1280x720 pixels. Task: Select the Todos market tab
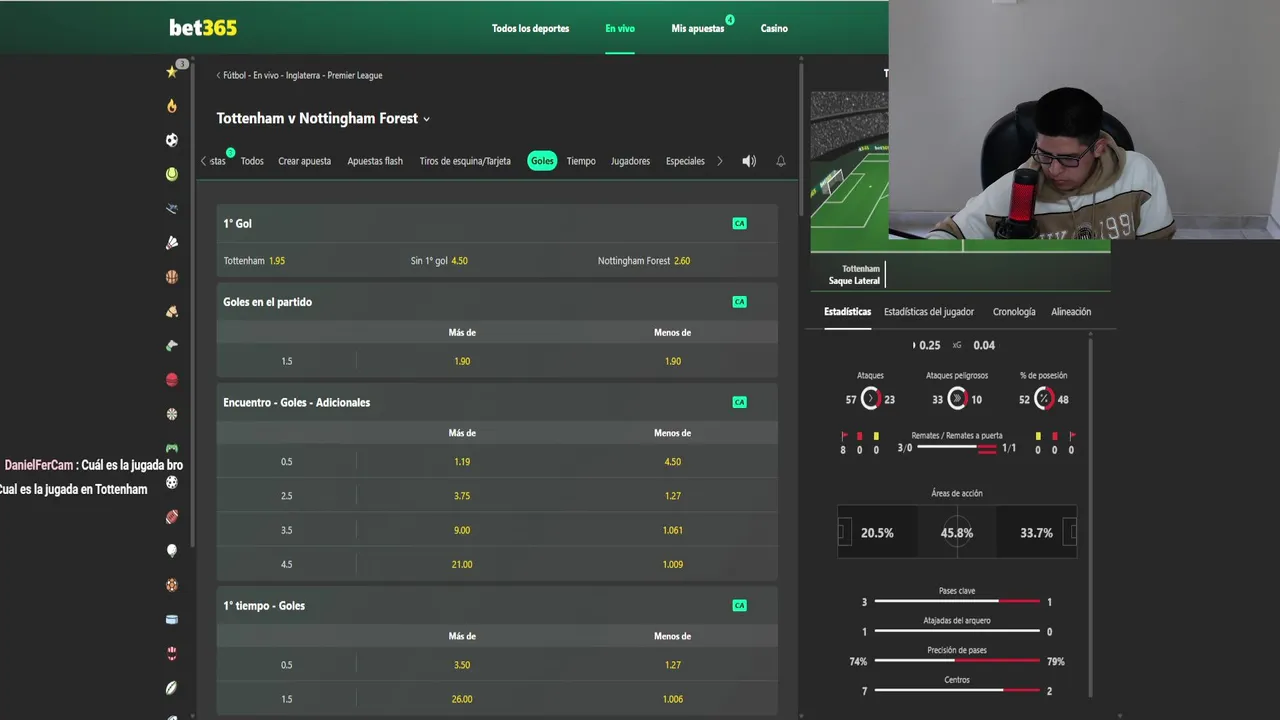point(252,161)
